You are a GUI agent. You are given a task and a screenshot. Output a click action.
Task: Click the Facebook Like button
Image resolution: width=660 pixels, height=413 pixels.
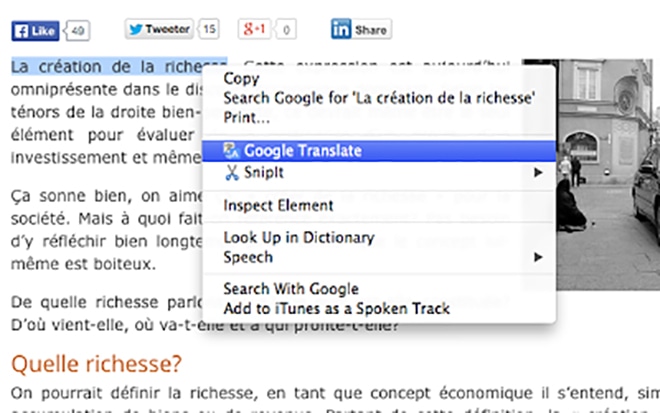(x=35, y=30)
